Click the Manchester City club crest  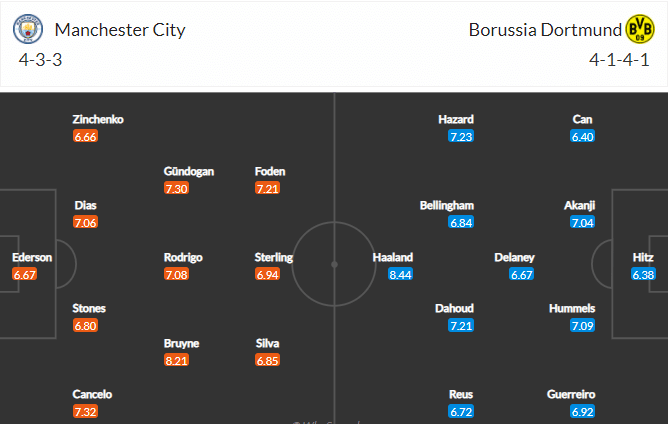click(28, 29)
